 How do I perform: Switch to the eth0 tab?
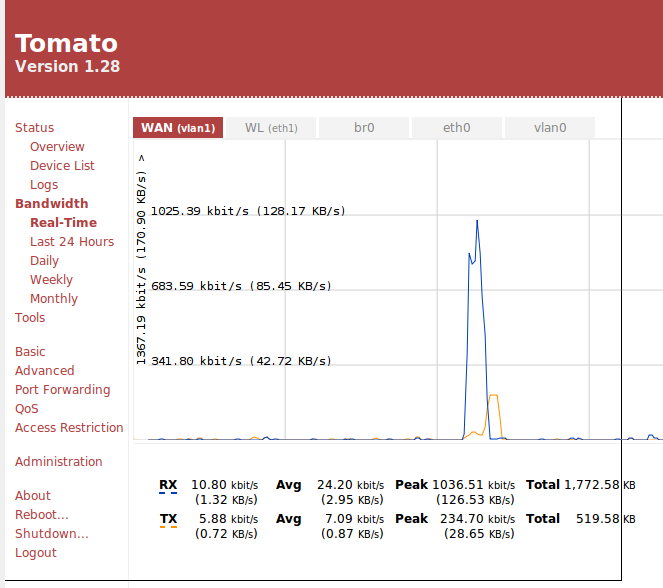tap(457, 128)
